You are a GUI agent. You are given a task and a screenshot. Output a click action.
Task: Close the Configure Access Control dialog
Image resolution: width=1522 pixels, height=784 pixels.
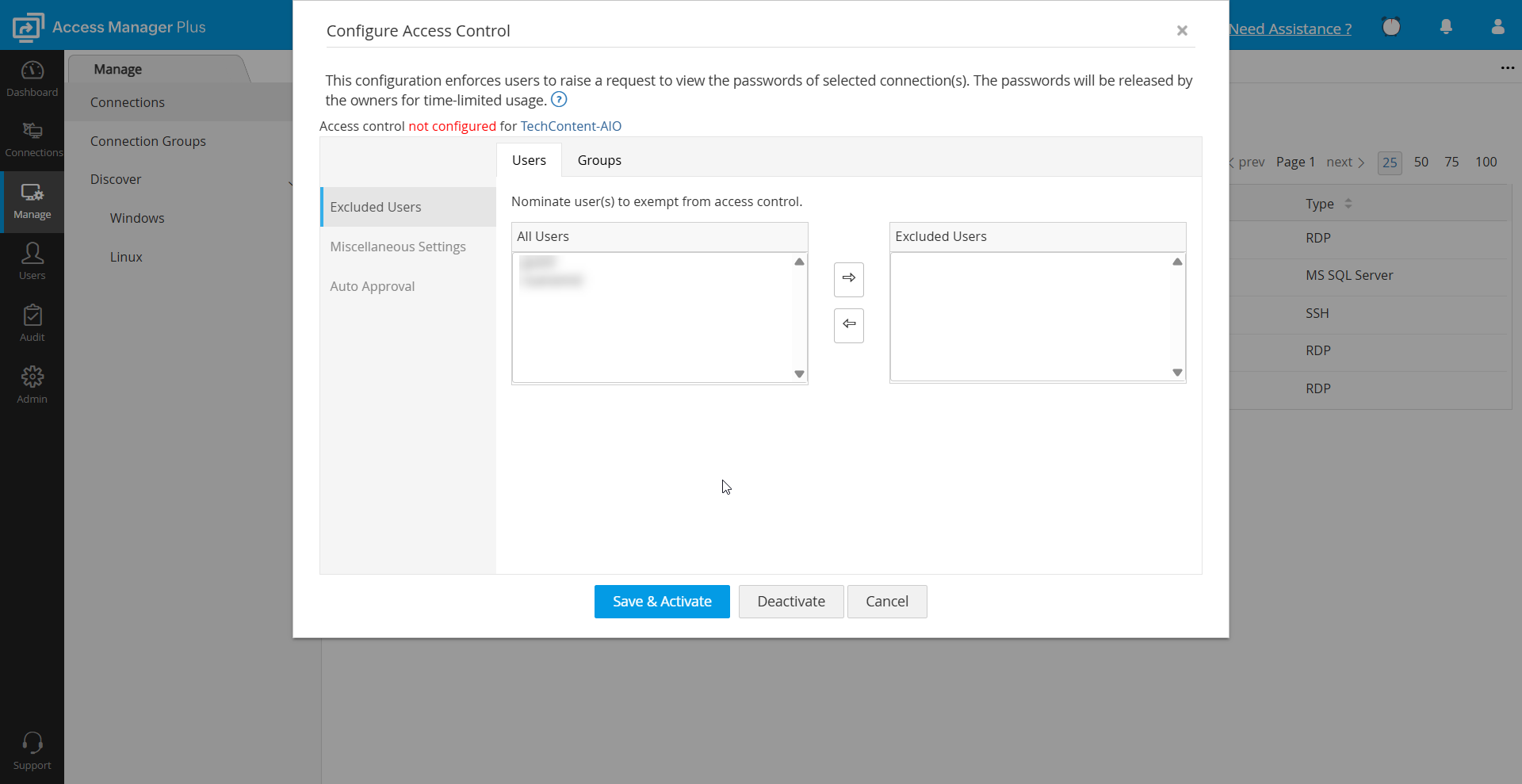tap(1182, 31)
